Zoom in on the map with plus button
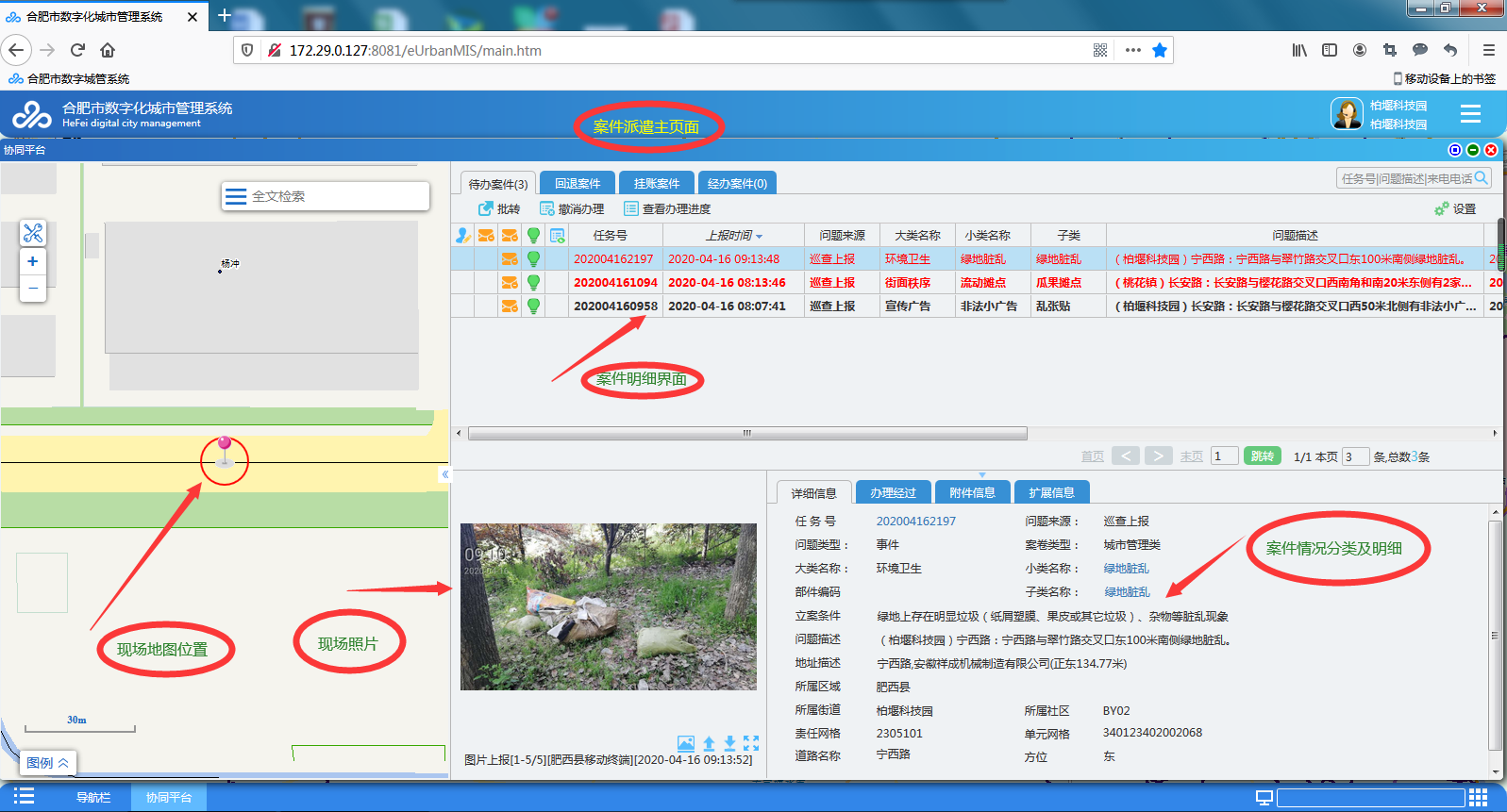1507x812 pixels. pyautogui.click(x=33, y=262)
